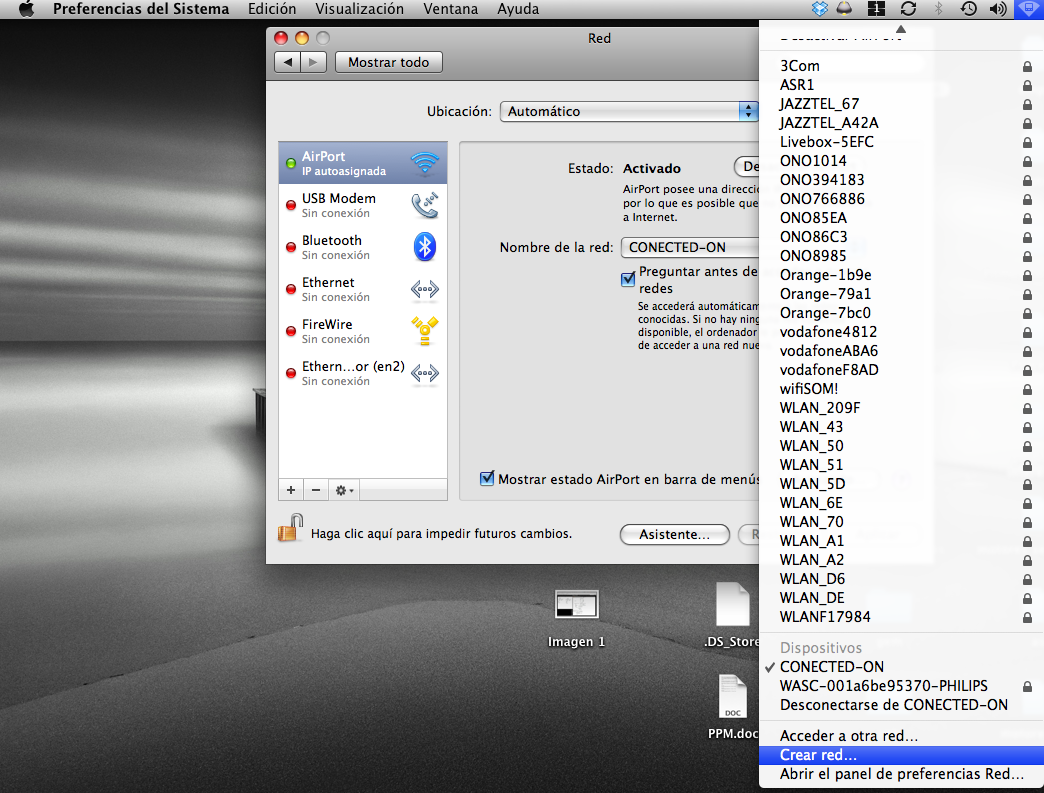This screenshot has height=793, width=1044.
Task: Click the scroll-up arrow in network list
Action: point(901,29)
